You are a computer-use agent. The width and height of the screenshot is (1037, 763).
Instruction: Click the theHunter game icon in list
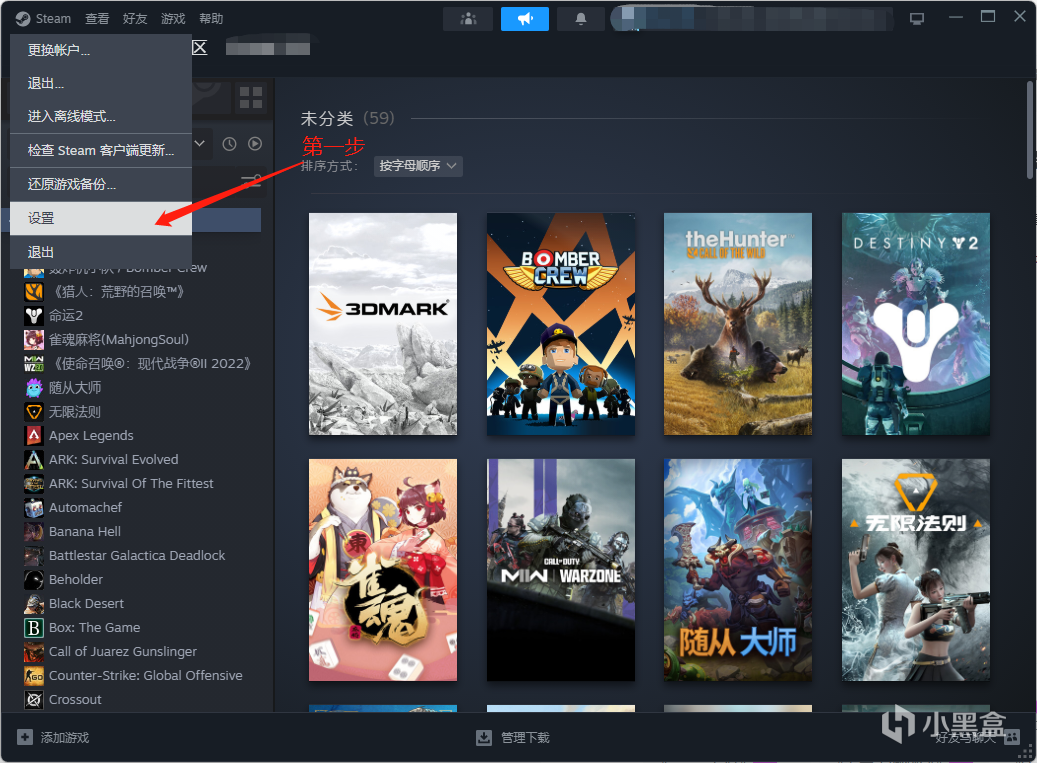tap(34, 291)
